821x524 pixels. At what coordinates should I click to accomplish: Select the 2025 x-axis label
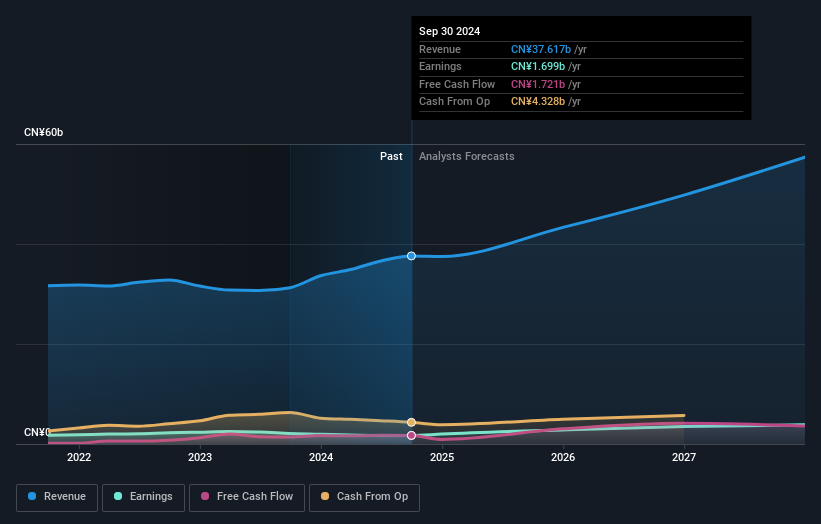click(442, 457)
